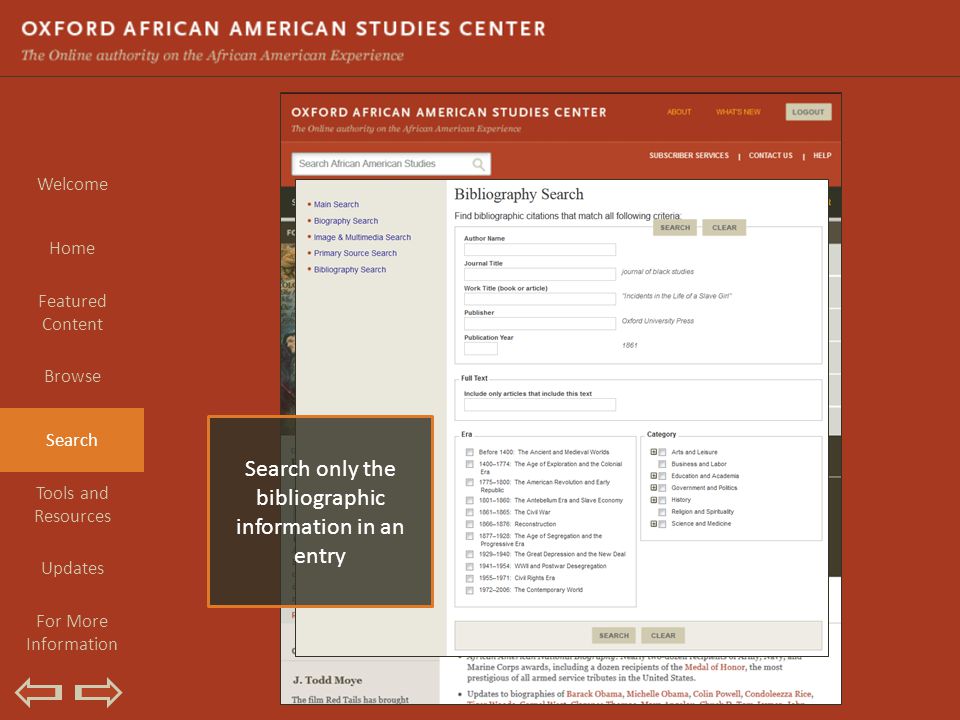Open the Barack Obama biography link
Viewport: 960px width, 720px height.
[x=593, y=694]
